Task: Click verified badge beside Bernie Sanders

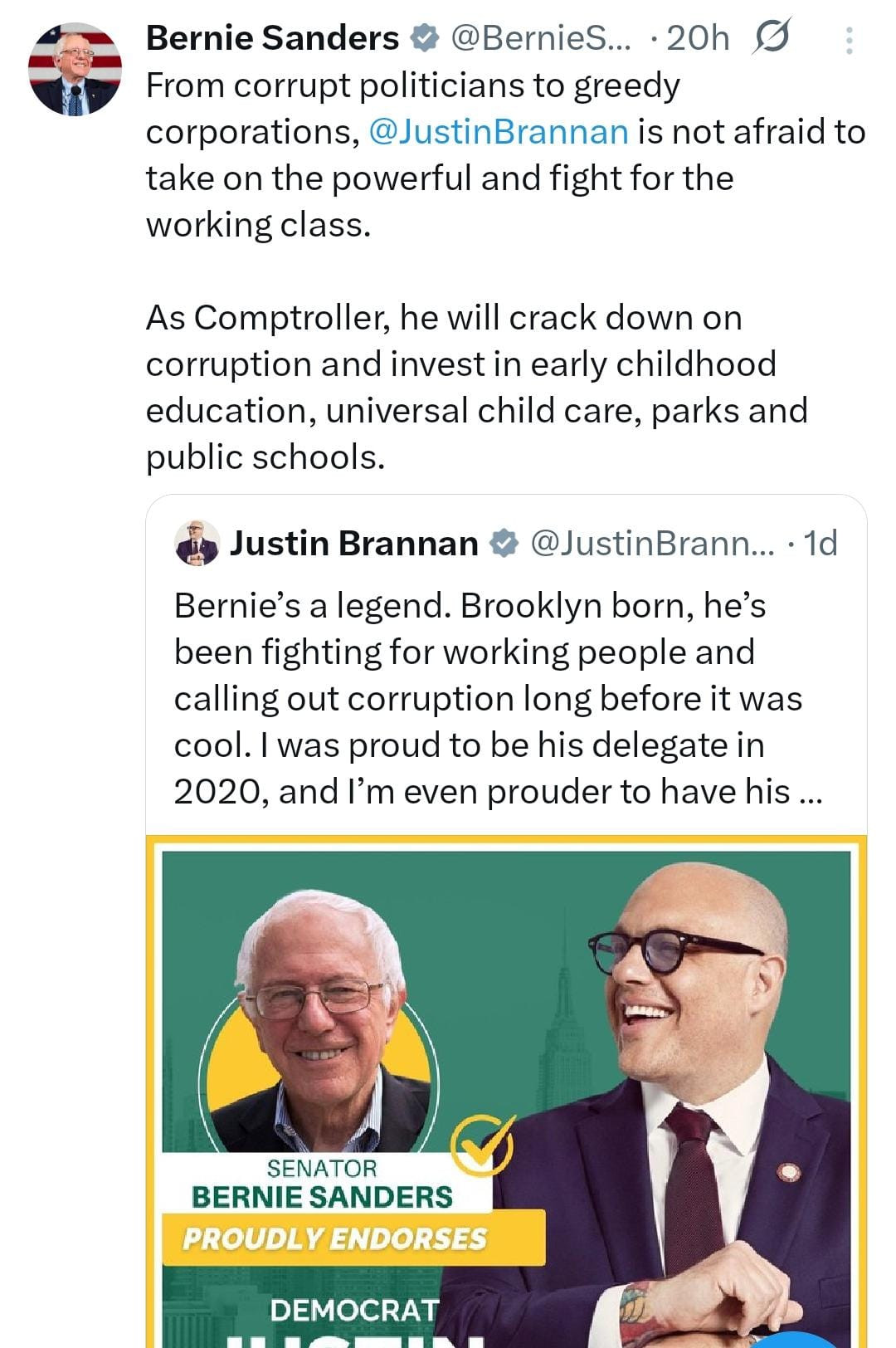Action: coord(424,38)
